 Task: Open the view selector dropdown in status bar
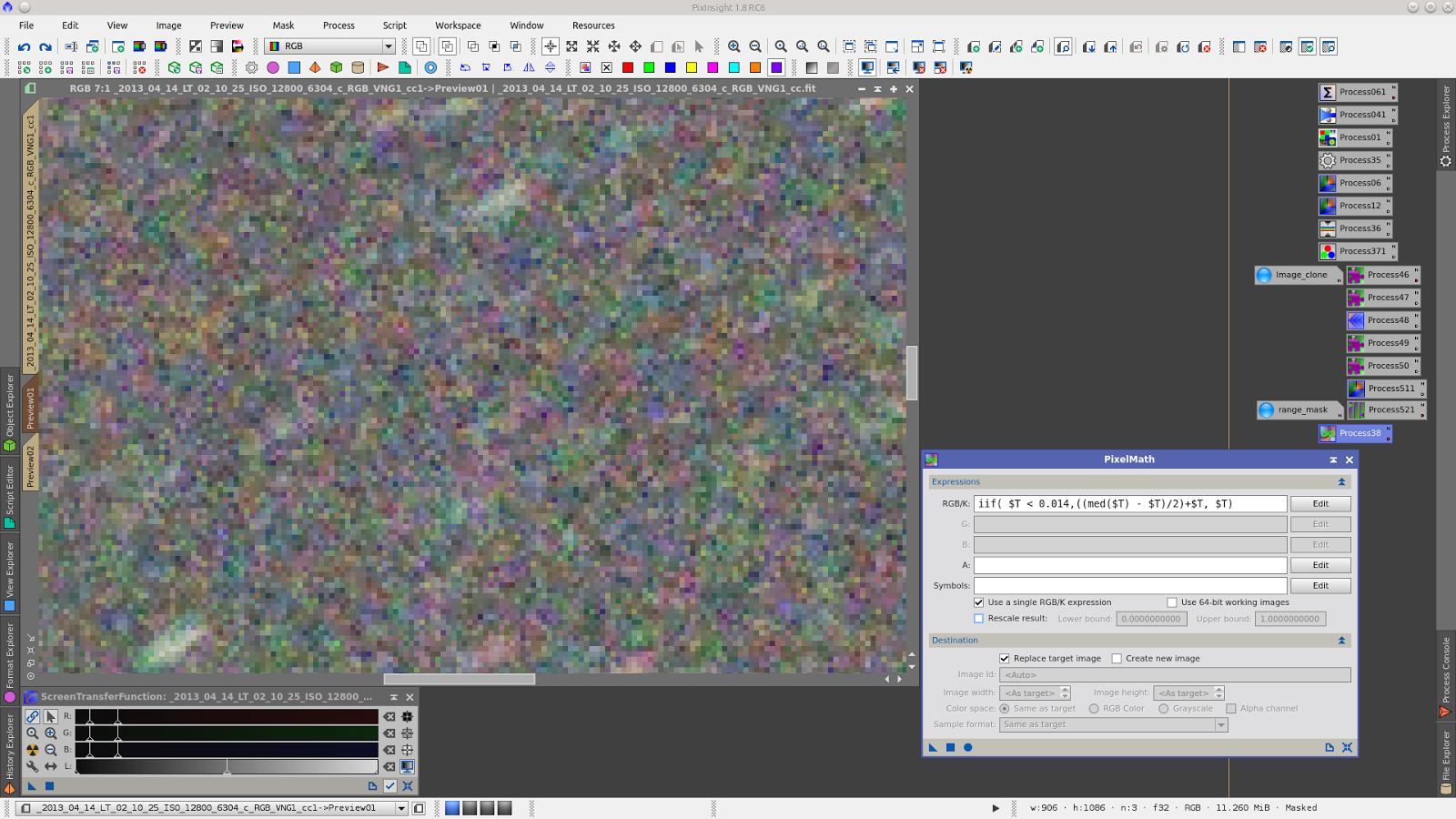[x=401, y=808]
